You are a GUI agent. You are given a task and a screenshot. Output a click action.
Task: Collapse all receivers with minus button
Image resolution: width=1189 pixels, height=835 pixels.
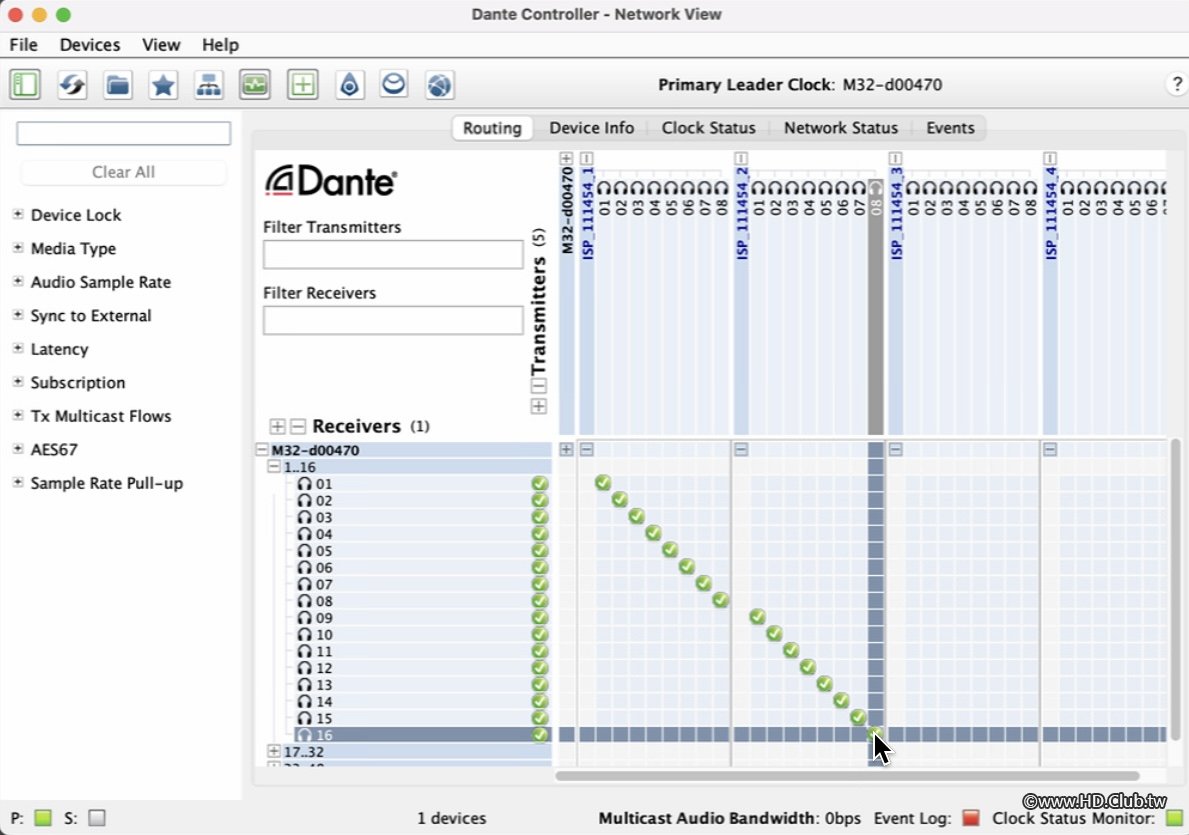click(x=298, y=426)
